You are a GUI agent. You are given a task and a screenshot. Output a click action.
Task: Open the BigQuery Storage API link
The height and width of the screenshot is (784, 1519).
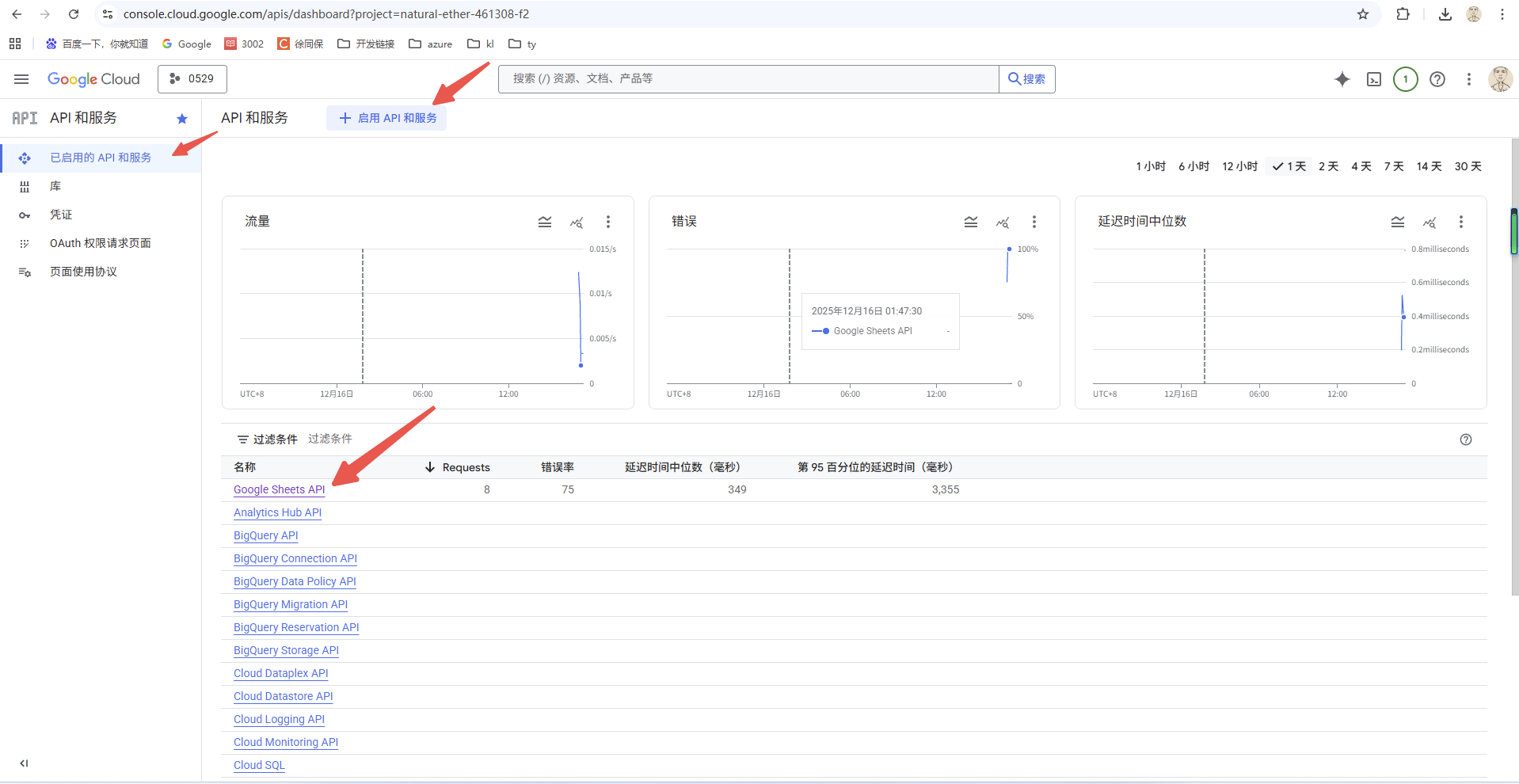pos(287,650)
